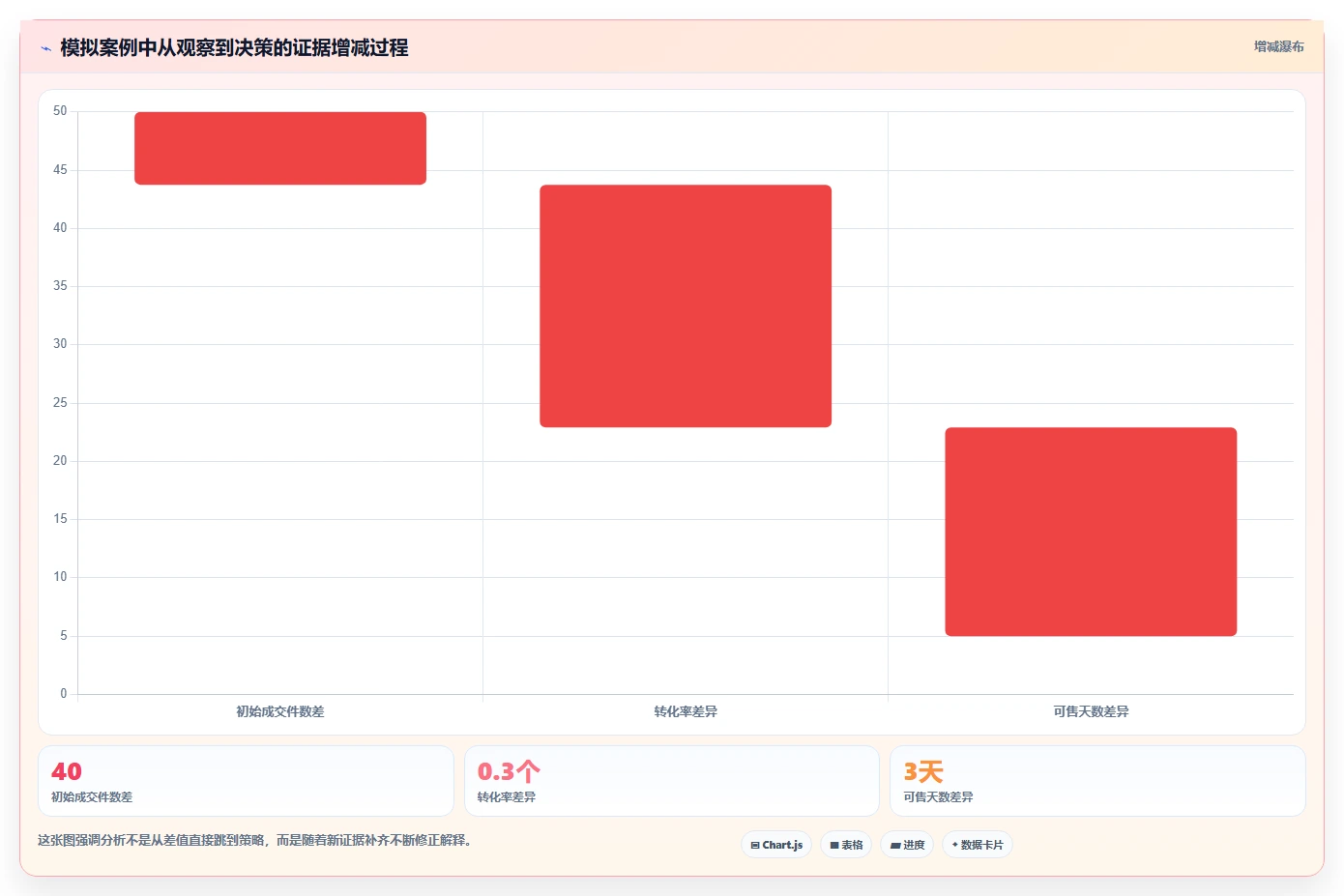Viewport: 1344px width, 896px height.
Task: Click the x-axis label 可售天数差异
Action: [x=1091, y=711]
